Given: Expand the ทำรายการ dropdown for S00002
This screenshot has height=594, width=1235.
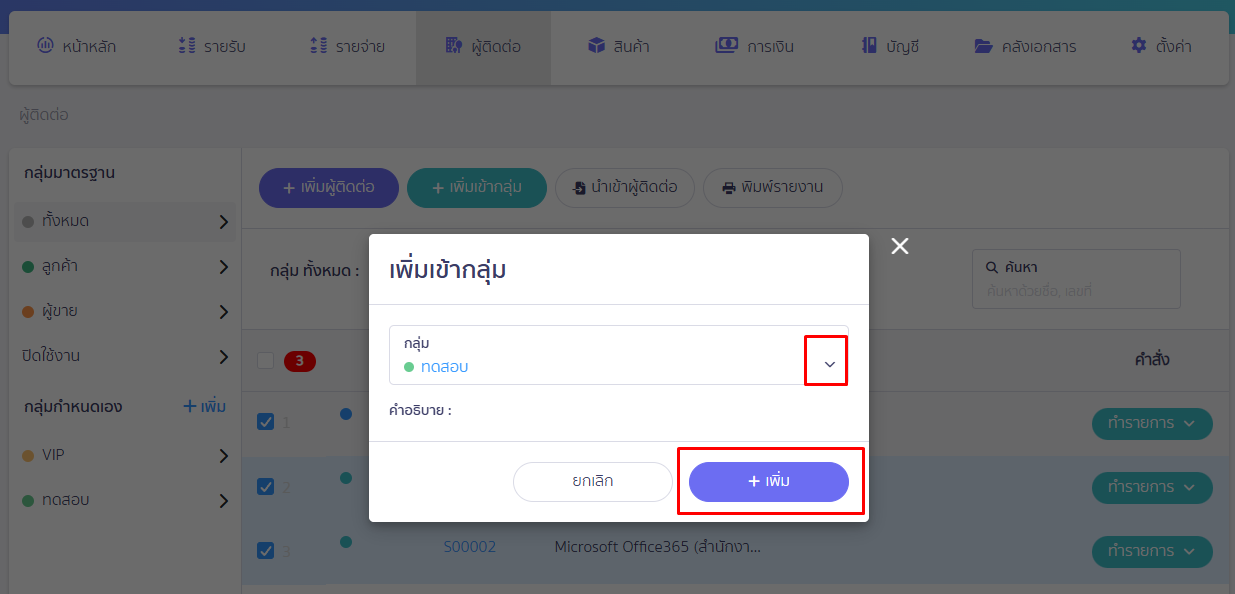Looking at the screenshot, I should [x=1152, y=551].
